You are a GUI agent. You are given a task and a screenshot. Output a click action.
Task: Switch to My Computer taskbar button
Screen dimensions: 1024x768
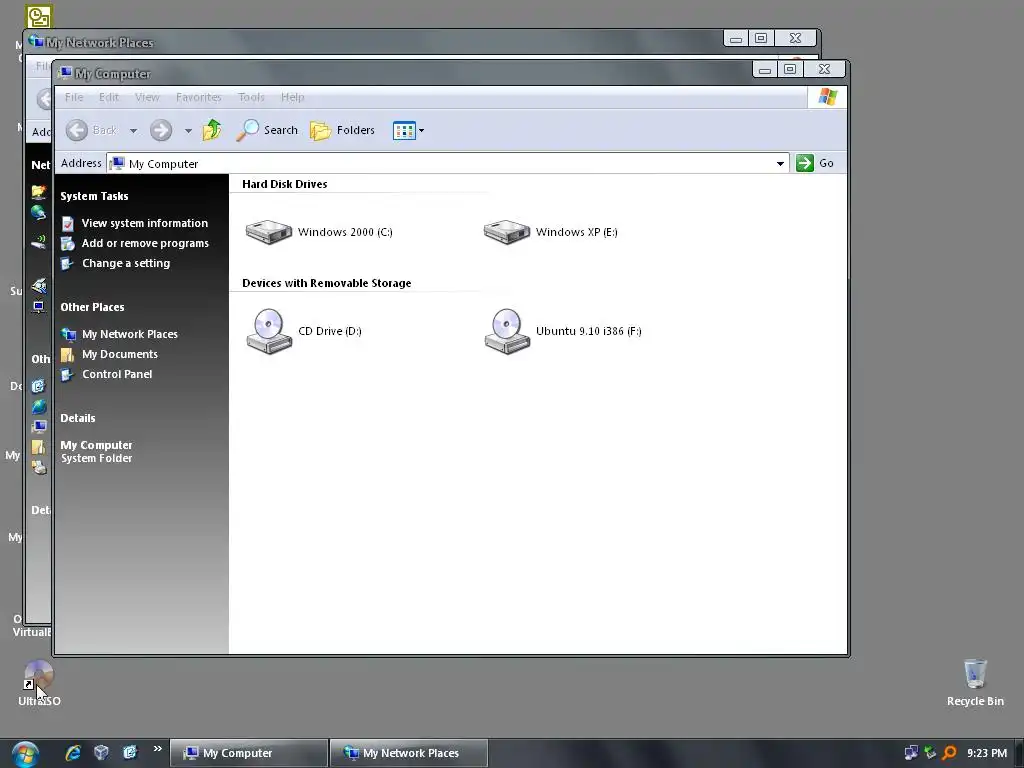click(x=249, y=753)
